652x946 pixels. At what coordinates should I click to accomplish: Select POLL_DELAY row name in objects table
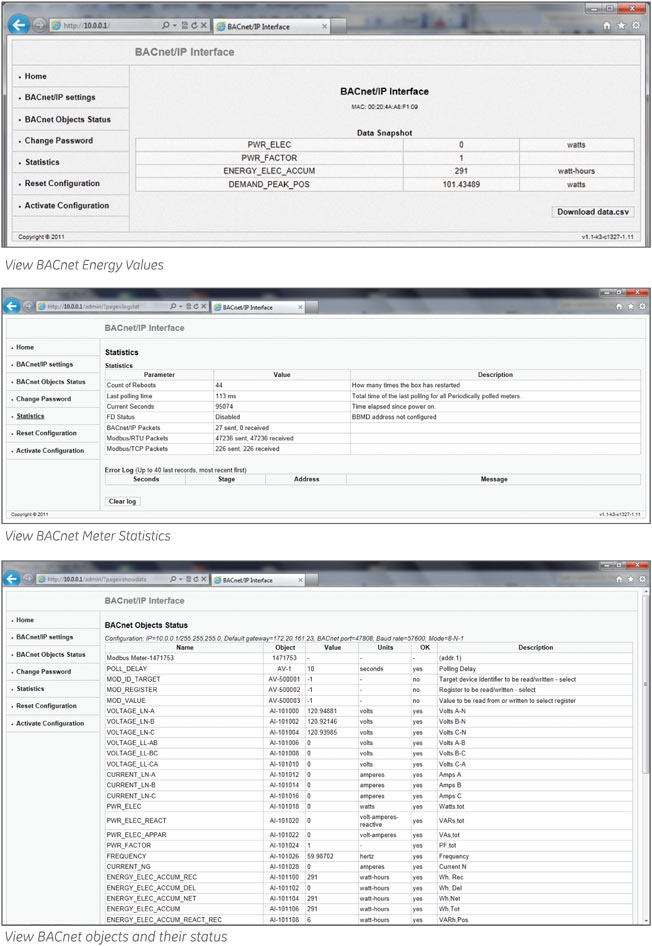(x=127, y=669)
